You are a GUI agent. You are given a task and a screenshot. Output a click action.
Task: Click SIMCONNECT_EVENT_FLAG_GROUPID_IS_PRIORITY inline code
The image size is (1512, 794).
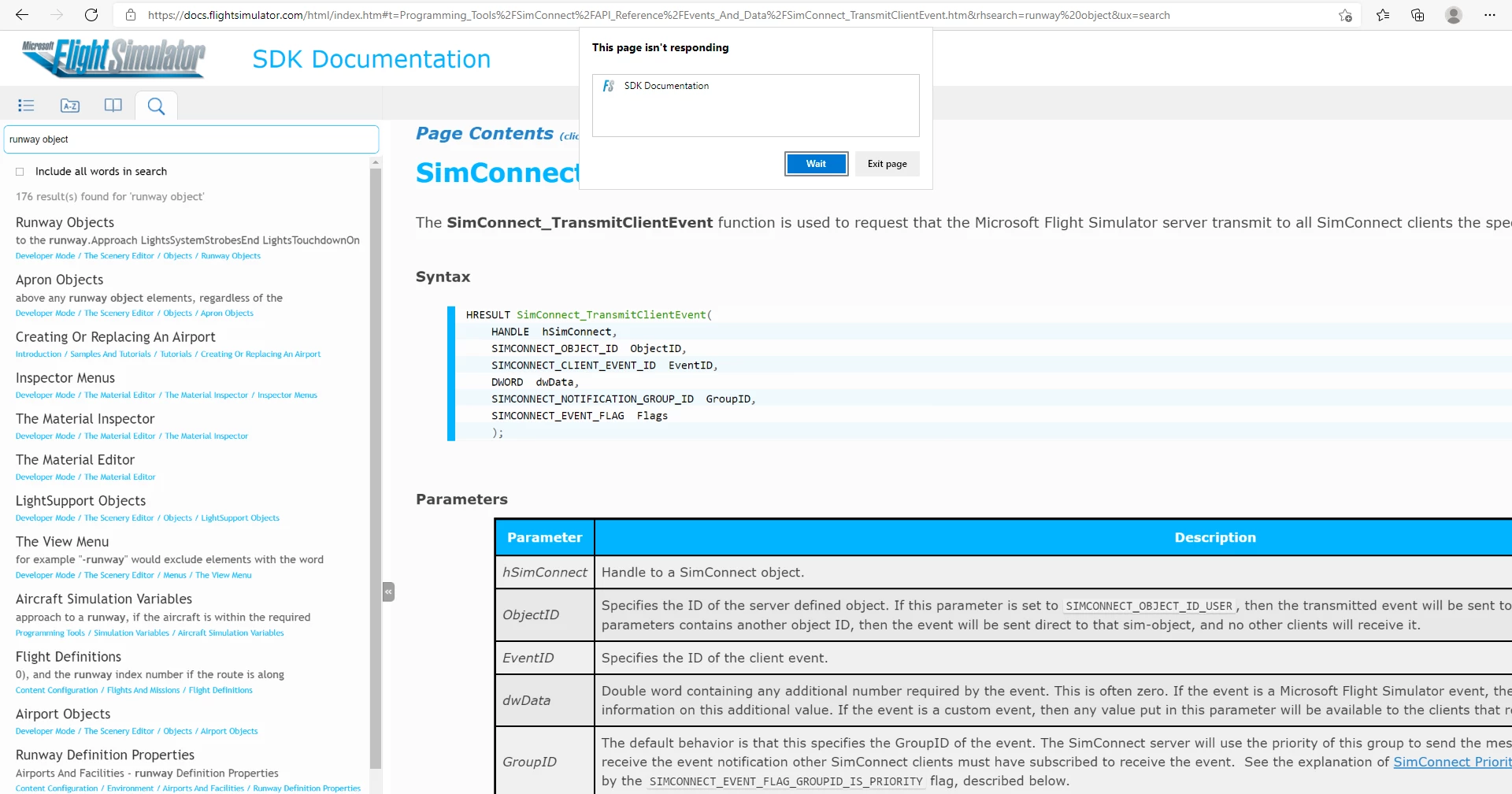point(785,782)
